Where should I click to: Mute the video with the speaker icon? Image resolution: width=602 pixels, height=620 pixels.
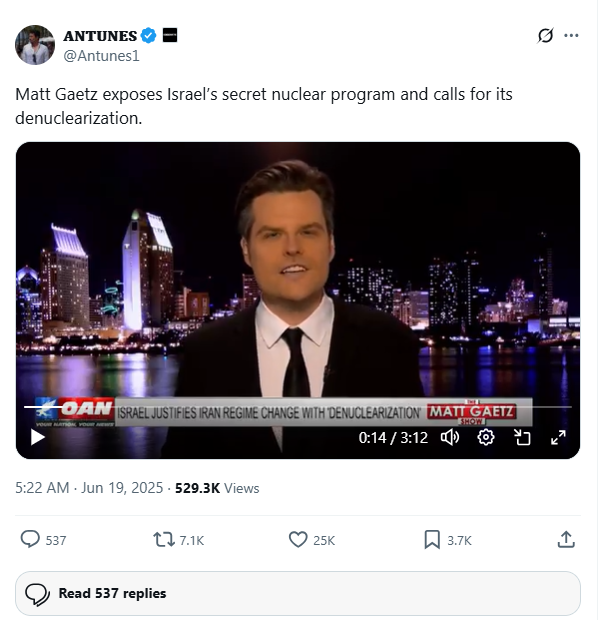(450, 437)
